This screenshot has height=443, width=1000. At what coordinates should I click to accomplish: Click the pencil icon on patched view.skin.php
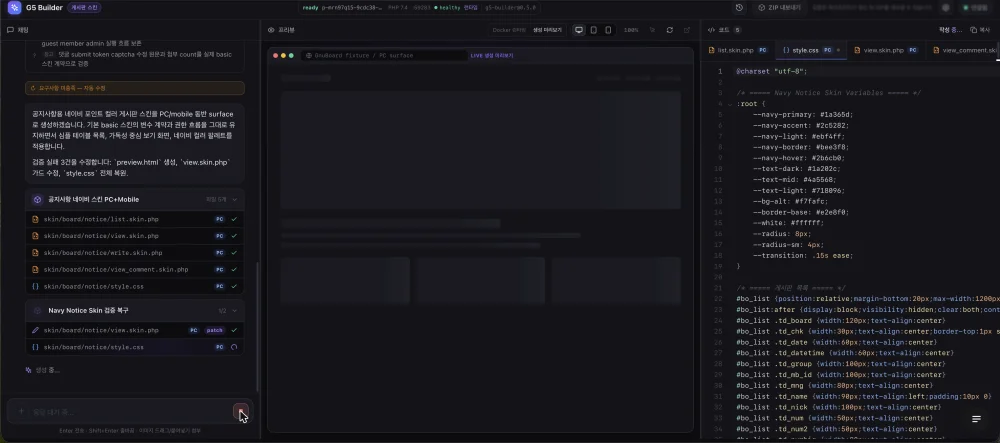click(x=36, y=330)
